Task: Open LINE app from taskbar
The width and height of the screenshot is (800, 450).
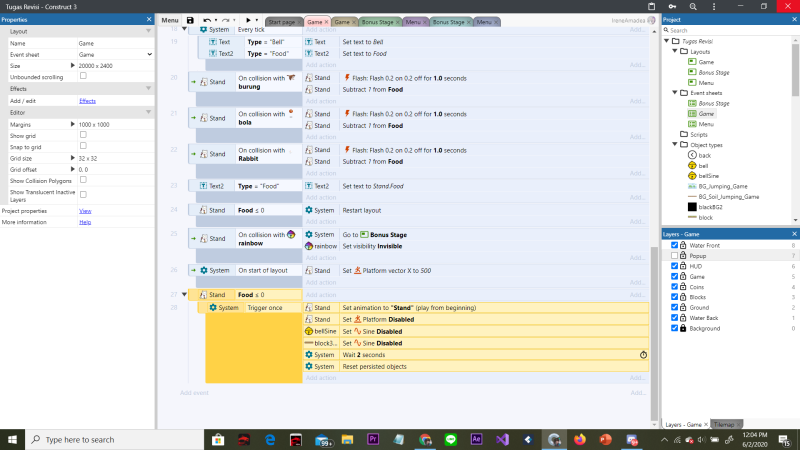Action: 451,439
